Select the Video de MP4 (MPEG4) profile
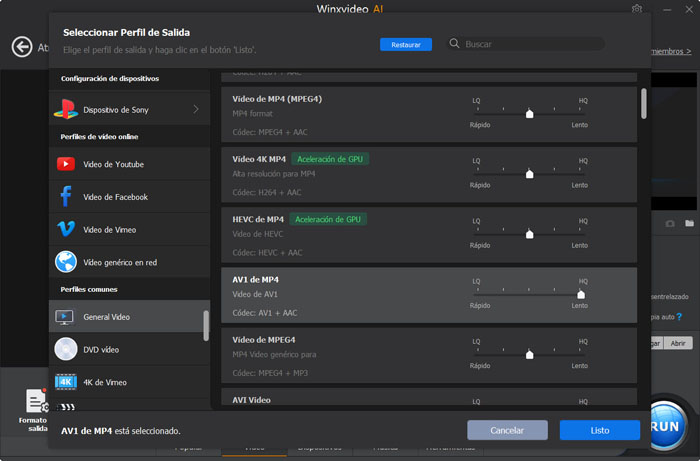Screen dimensions: 700x461 [x=429, y=115]
